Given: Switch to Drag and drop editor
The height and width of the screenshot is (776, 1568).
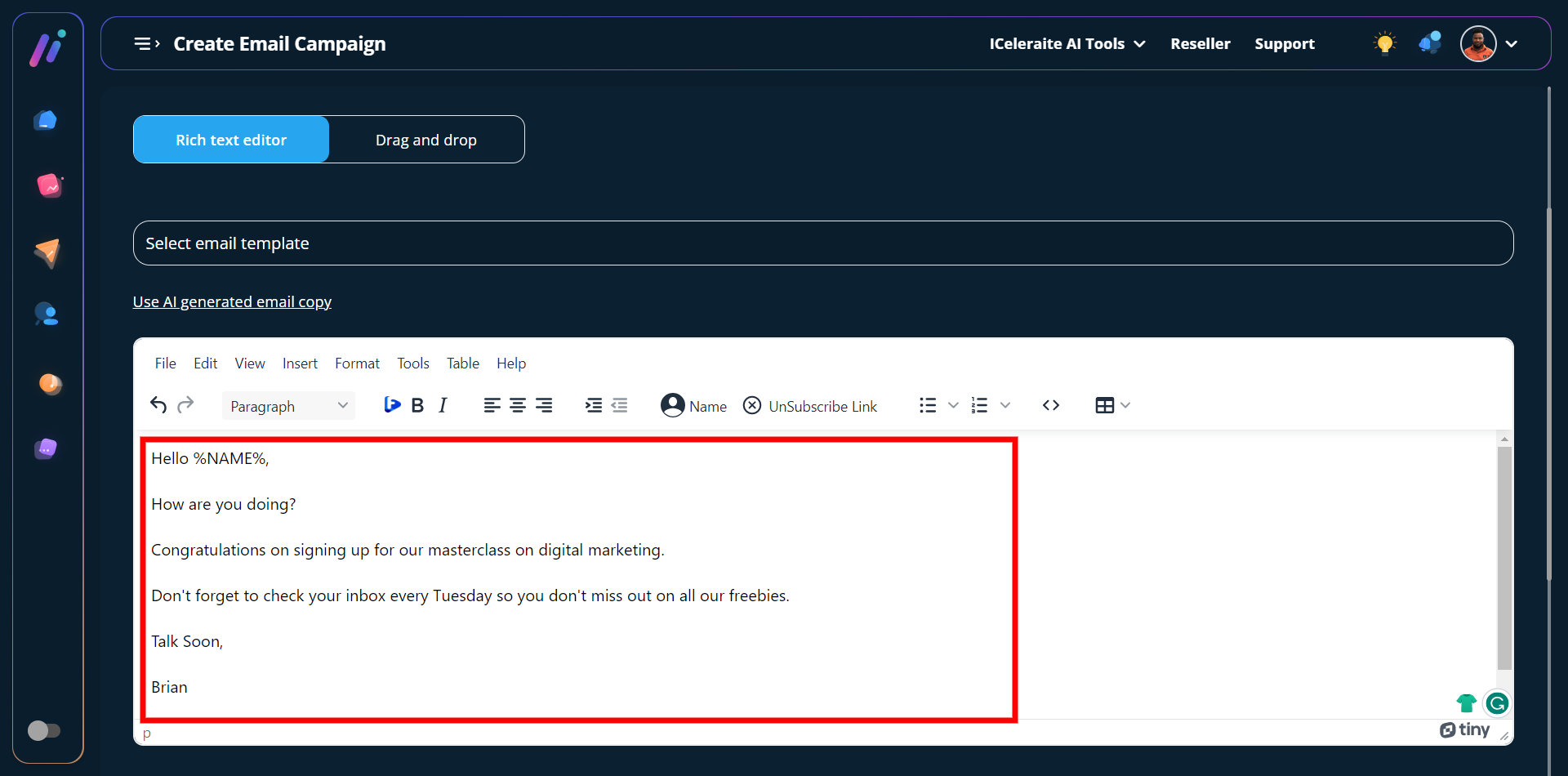Looking at the screenshot, I should (426, 140).
